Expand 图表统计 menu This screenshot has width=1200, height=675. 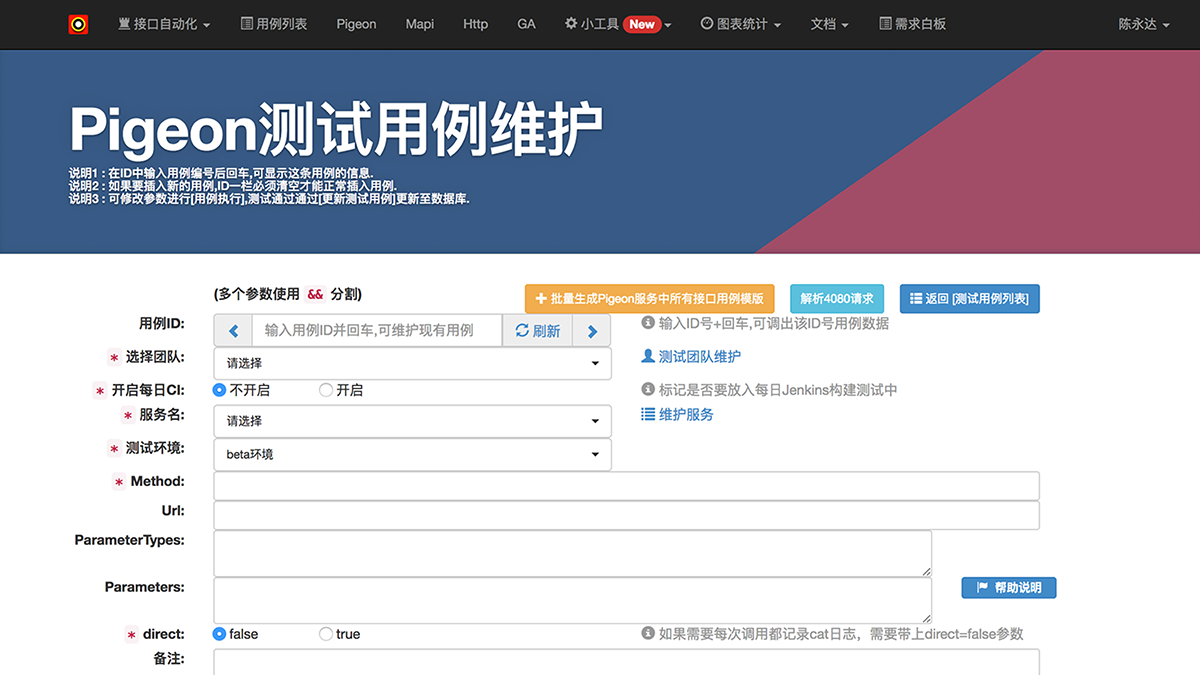741,24
